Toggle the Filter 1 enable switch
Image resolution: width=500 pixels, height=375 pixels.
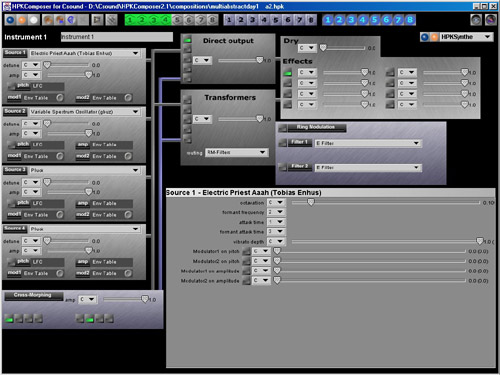pos(283,143)
